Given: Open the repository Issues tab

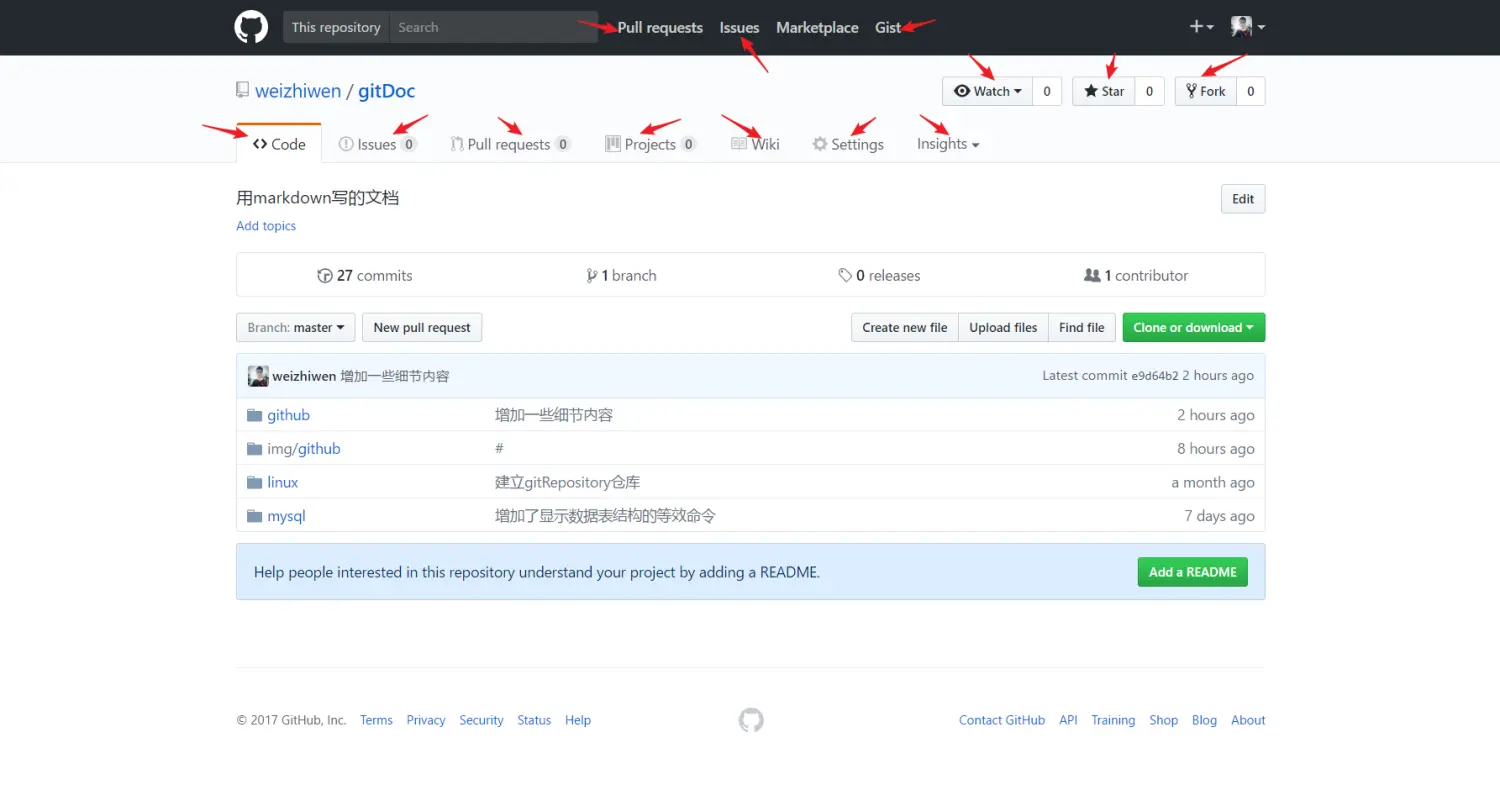Looking at the screenshot, I should 377,144.
